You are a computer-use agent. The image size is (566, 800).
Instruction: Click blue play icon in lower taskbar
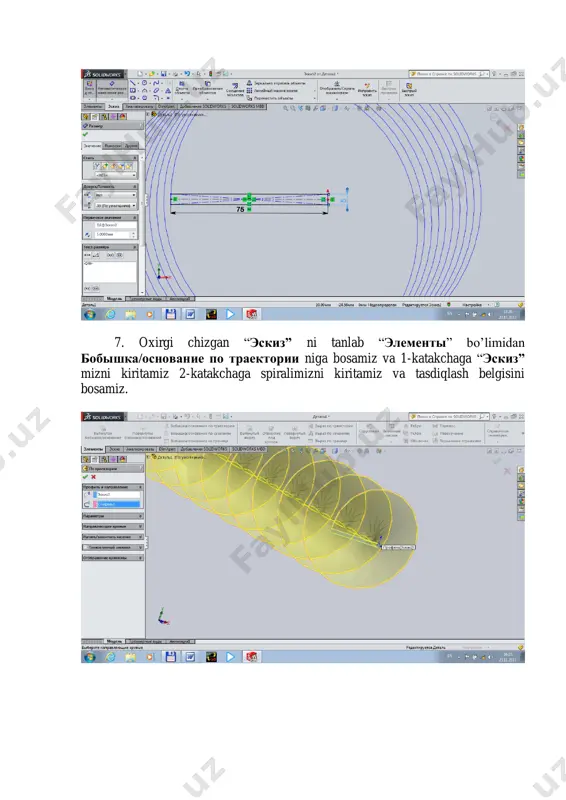coord(230,657)
